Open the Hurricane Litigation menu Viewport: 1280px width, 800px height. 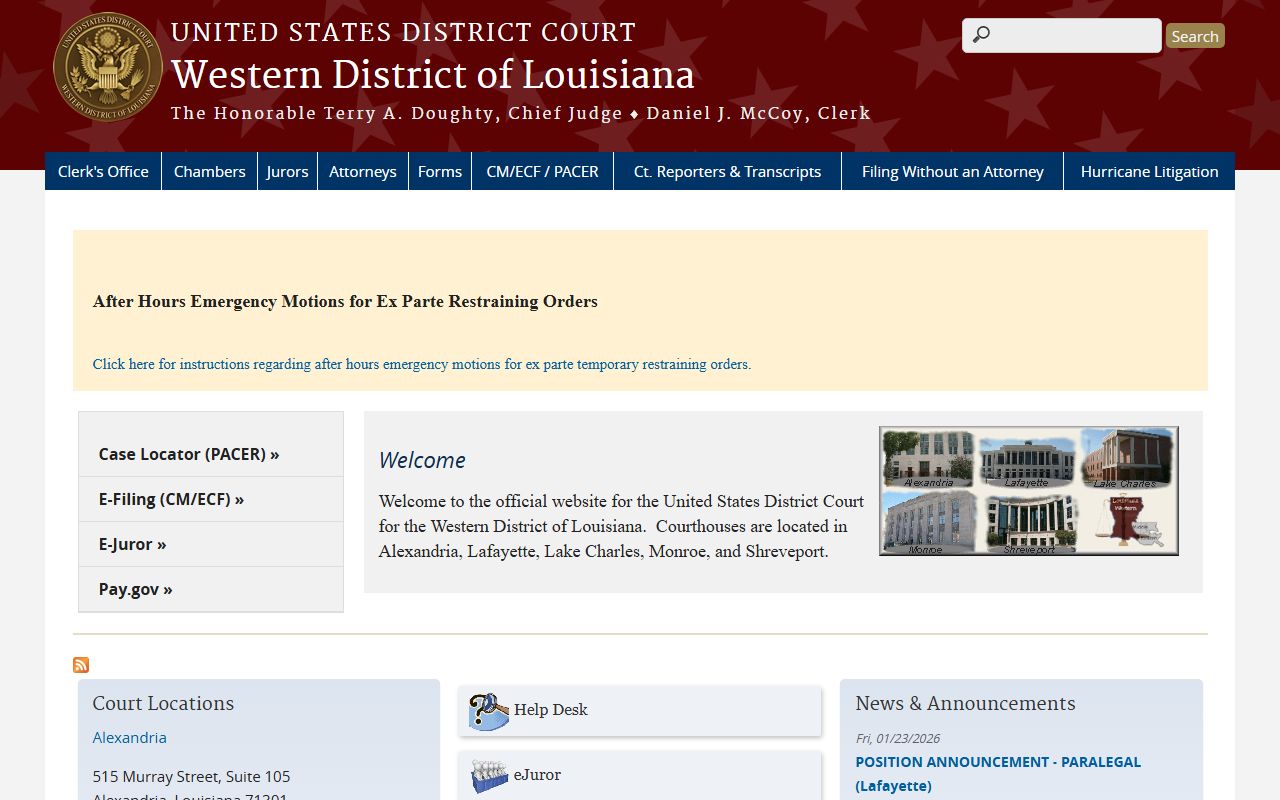[x=1149, y=171]
